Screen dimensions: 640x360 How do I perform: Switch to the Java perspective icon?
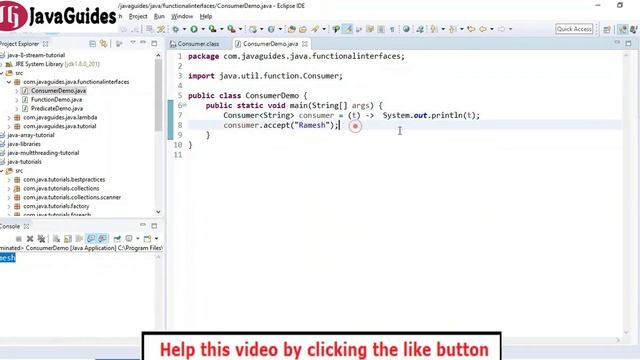622,29
